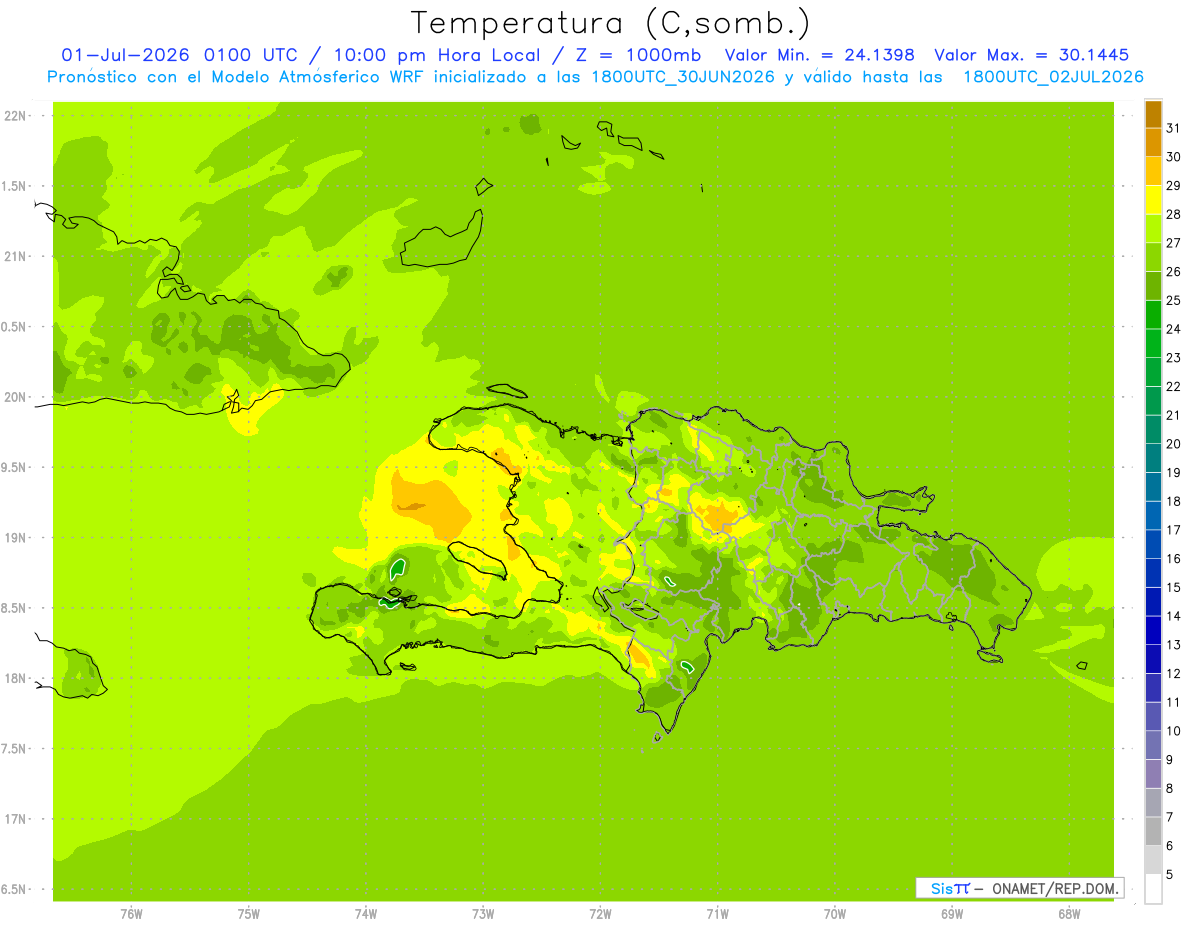The height and width of the screenshot is (927, 1200).
Task: Click the legend value '9'
Action: 1170,760
